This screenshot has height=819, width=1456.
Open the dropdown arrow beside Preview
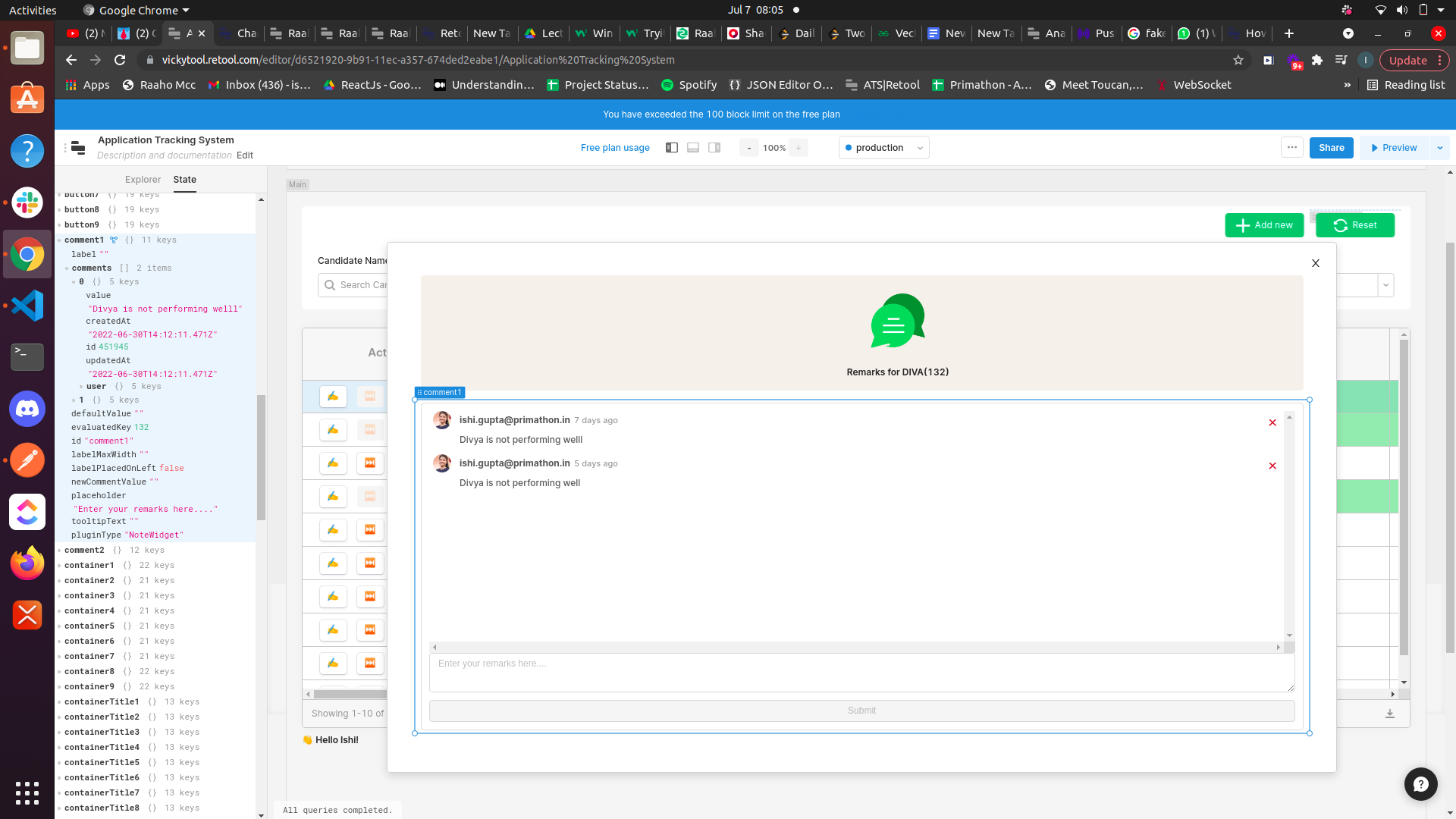tap(1439, 148)
